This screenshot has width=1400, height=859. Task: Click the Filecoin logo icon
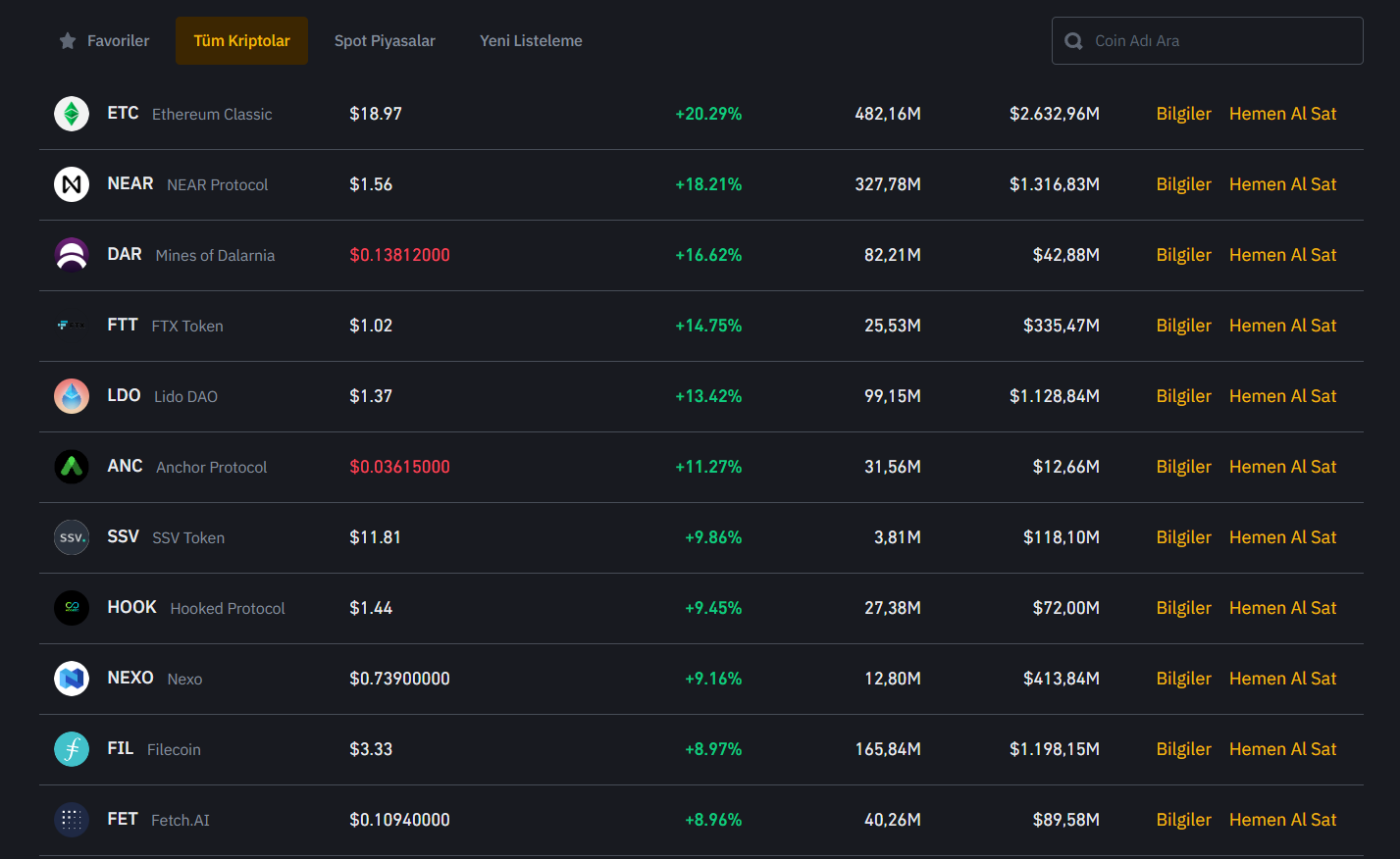(x=72, y=749)
